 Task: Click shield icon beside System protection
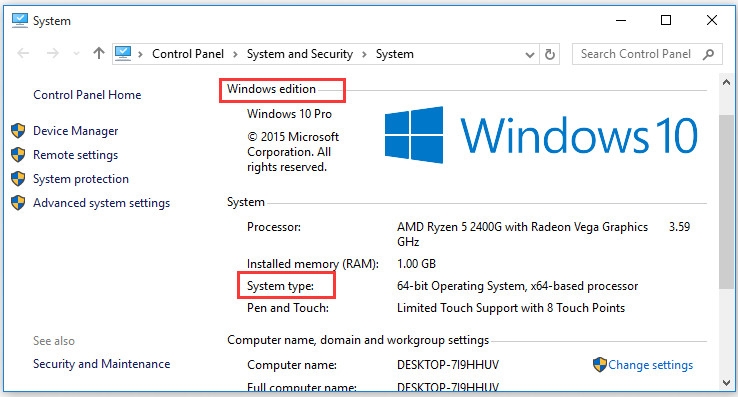18,178
